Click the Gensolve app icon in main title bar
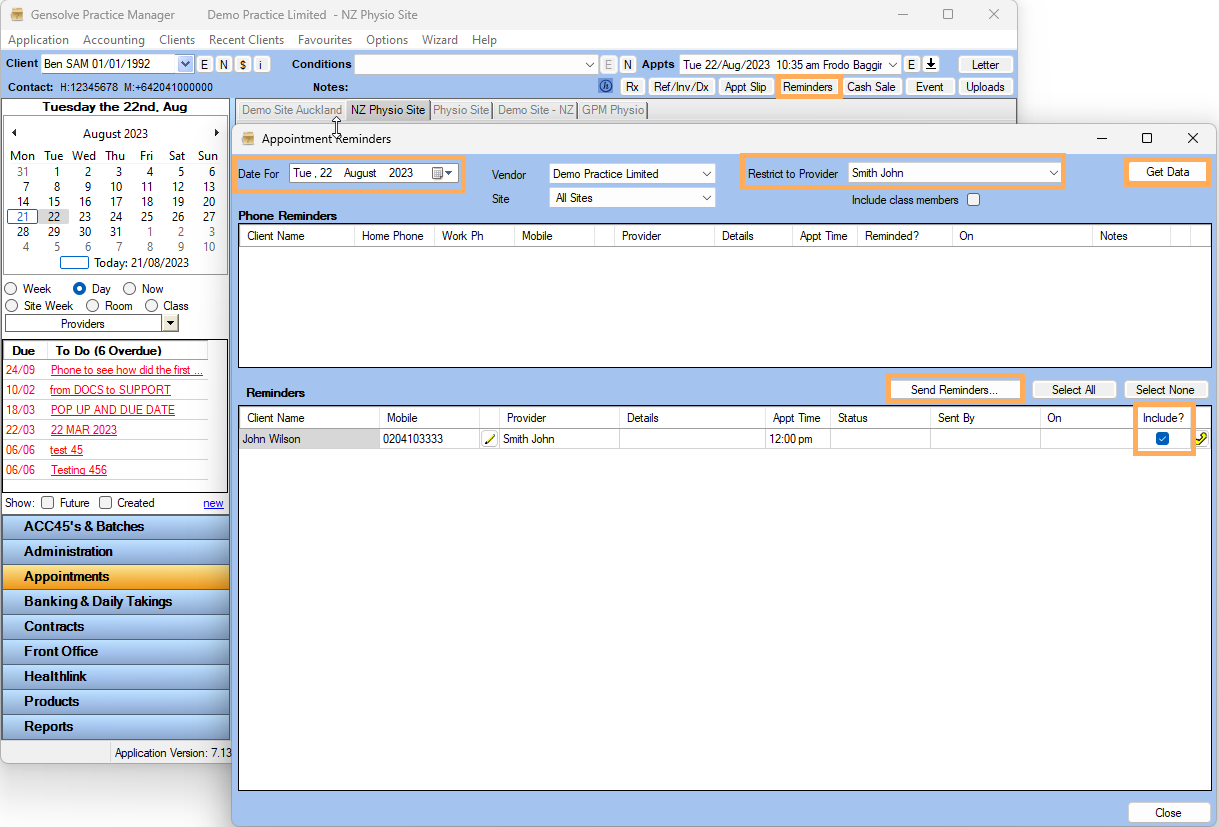The height and width of the screenshot is (827, 1219). [17, 15]
